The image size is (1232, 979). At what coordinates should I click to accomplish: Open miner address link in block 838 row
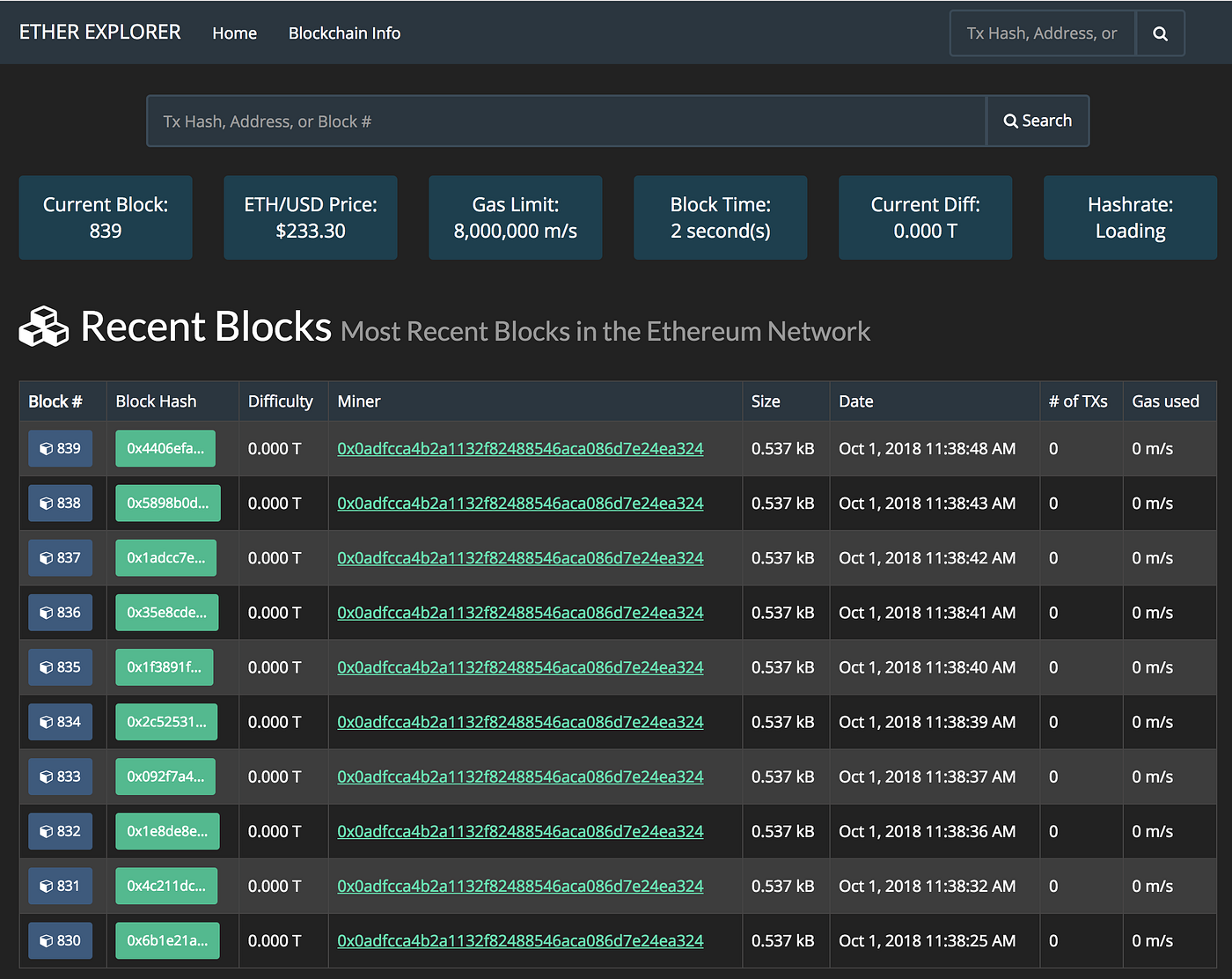click(520, 504)
